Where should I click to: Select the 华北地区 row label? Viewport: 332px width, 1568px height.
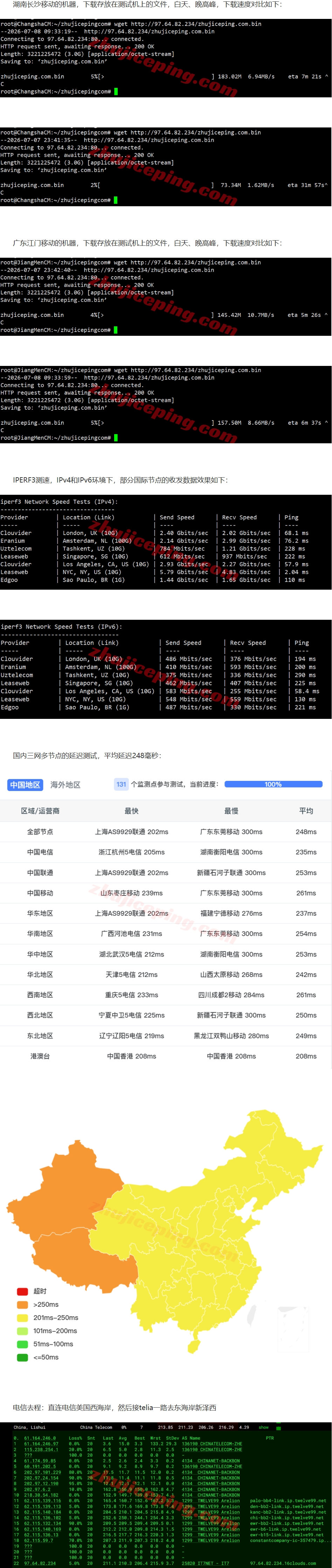[x=40, y=974]
